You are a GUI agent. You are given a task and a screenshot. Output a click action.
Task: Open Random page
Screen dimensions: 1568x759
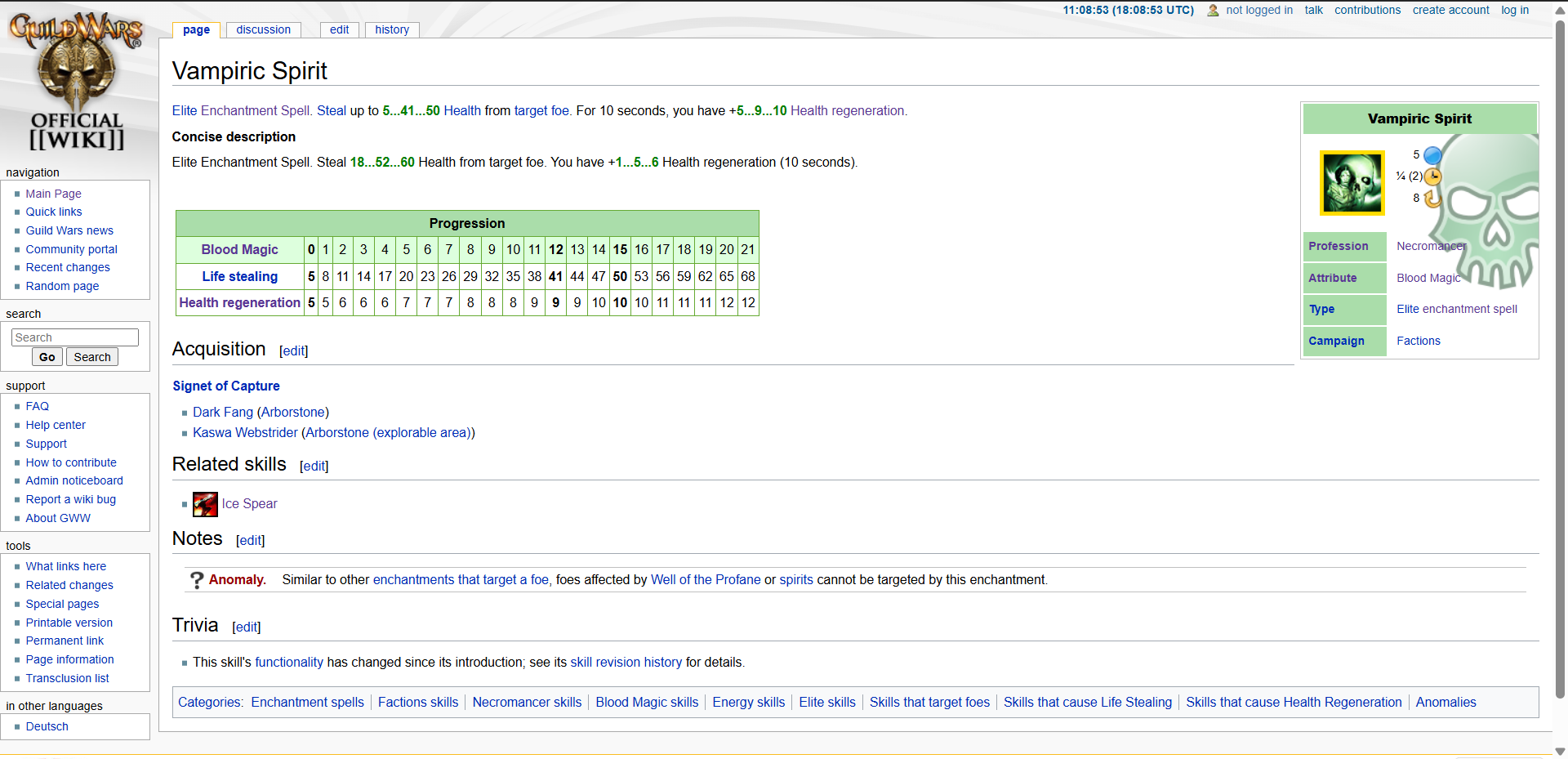pos(62,286)
